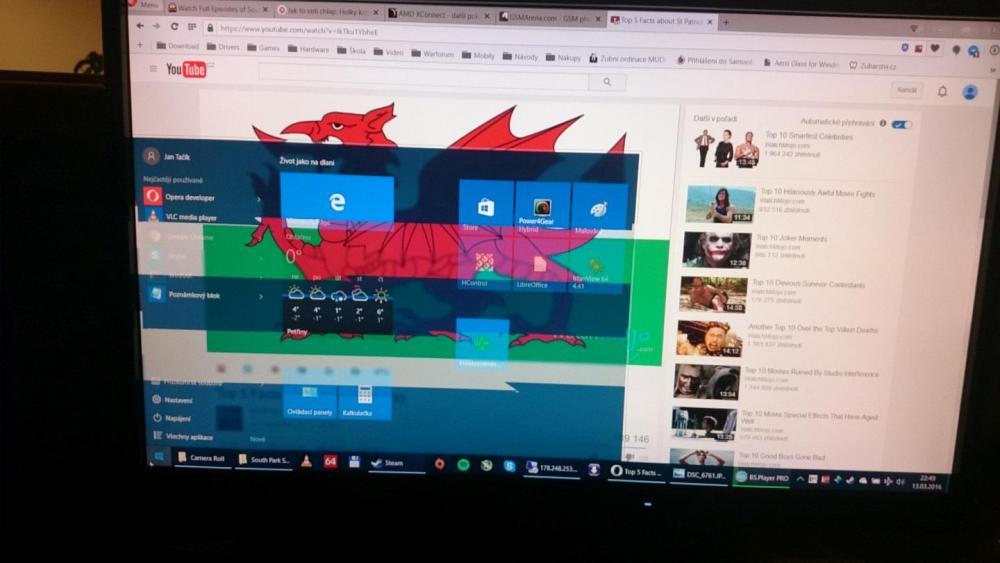This screenshot has width=1000, height=563.
Task: Open the Speed Dial grid icon
Action: click(x=191, y=27)
